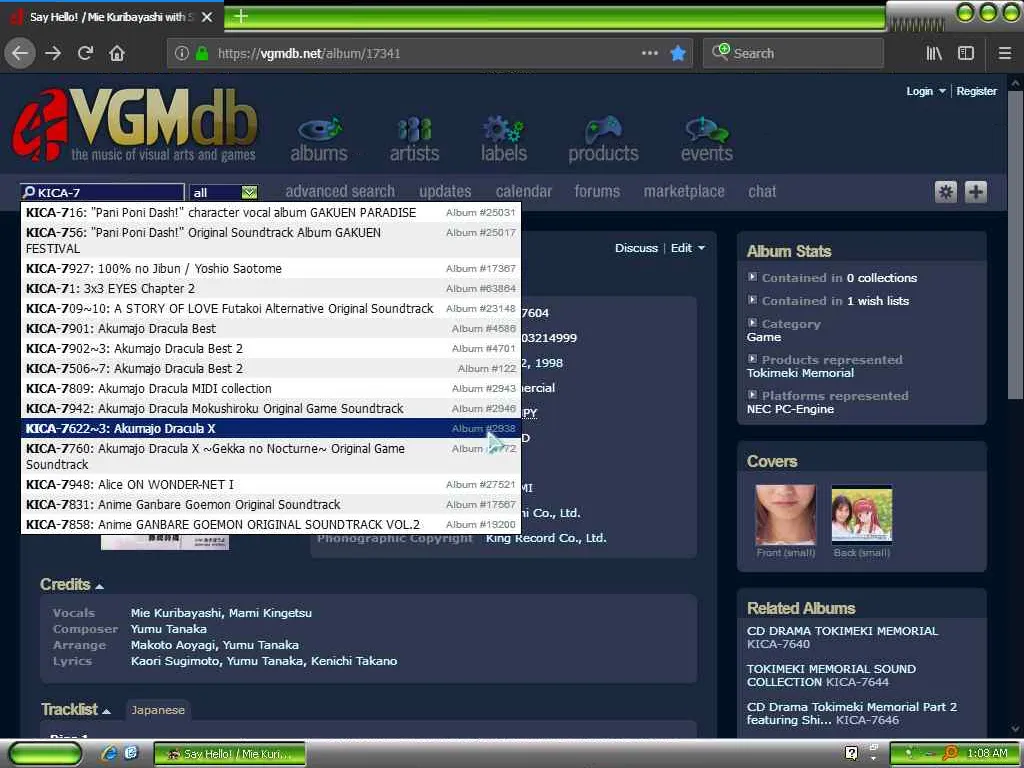Select suggestion KICA-7948 Alice ON WONDER-NET I
1024x768 pixels.
271,485
